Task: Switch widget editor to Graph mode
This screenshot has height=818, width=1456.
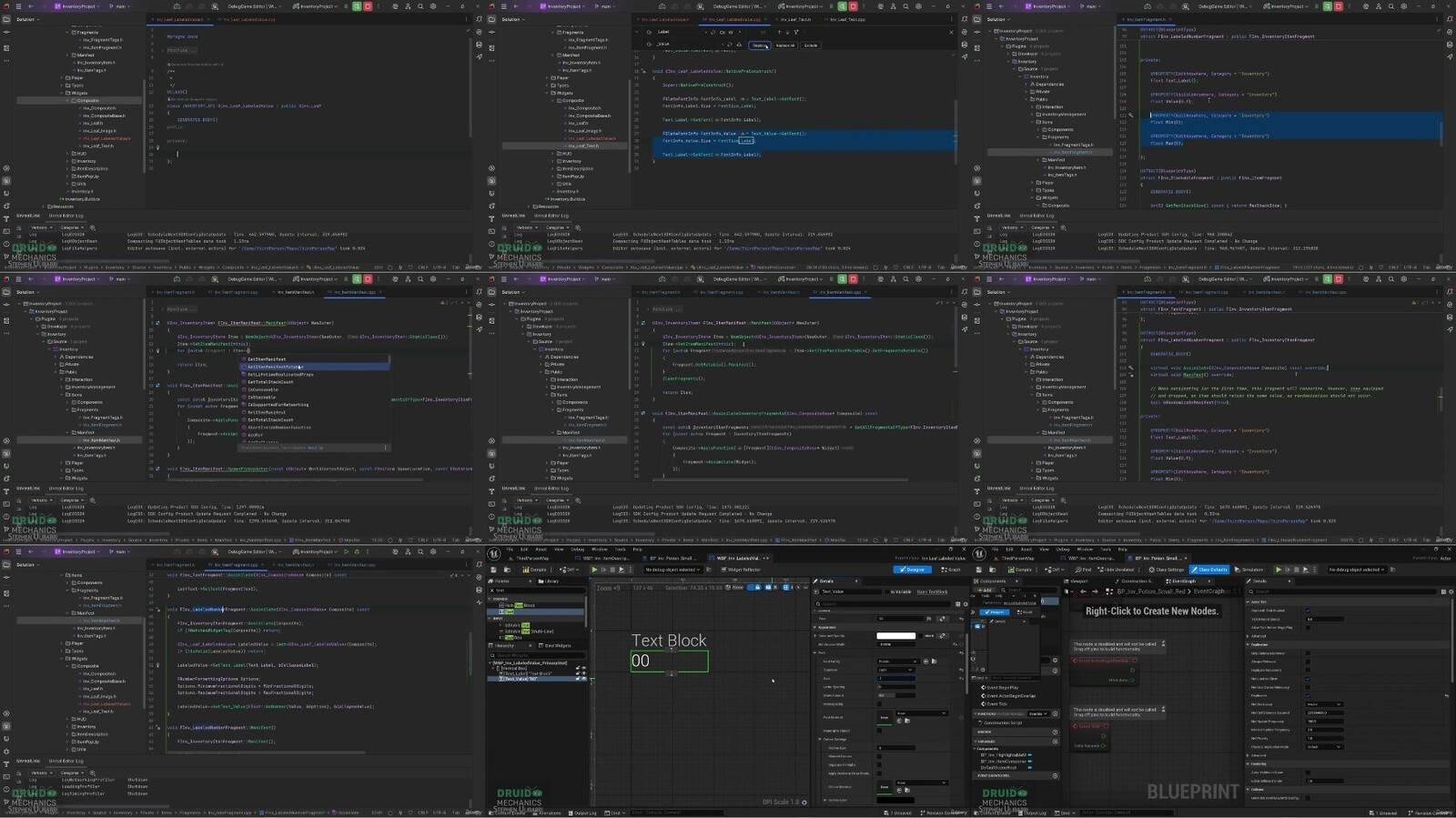Action: [x=951, y=570]
